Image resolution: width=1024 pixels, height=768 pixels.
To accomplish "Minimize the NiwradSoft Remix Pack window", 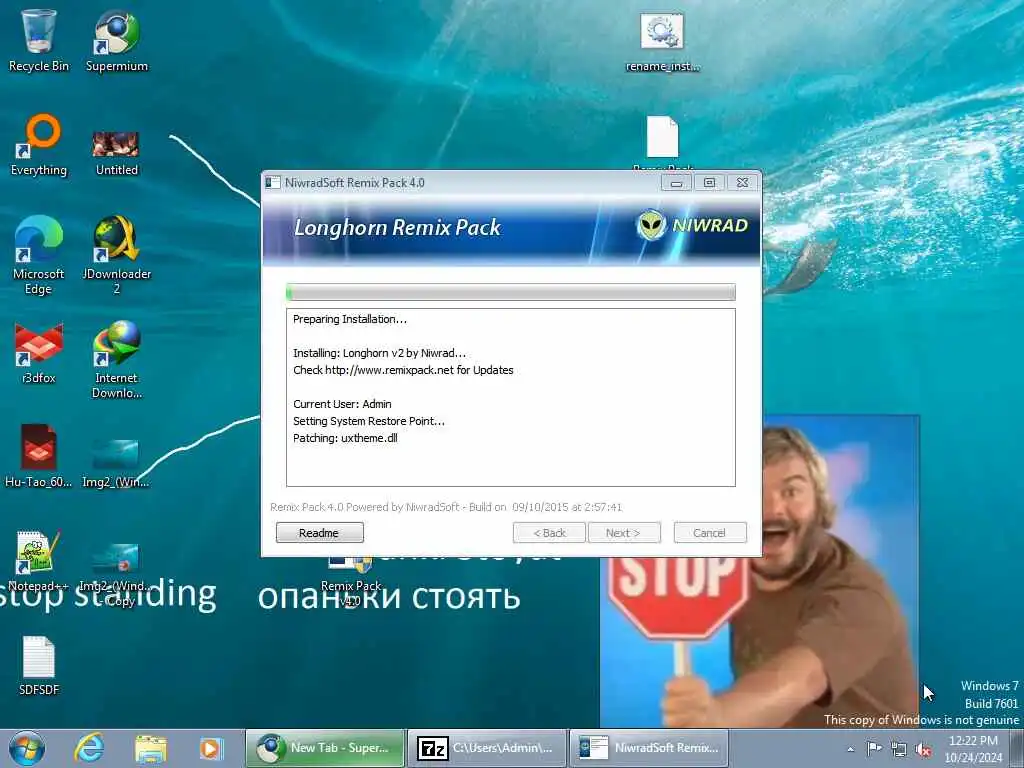I will coord(677,184).
